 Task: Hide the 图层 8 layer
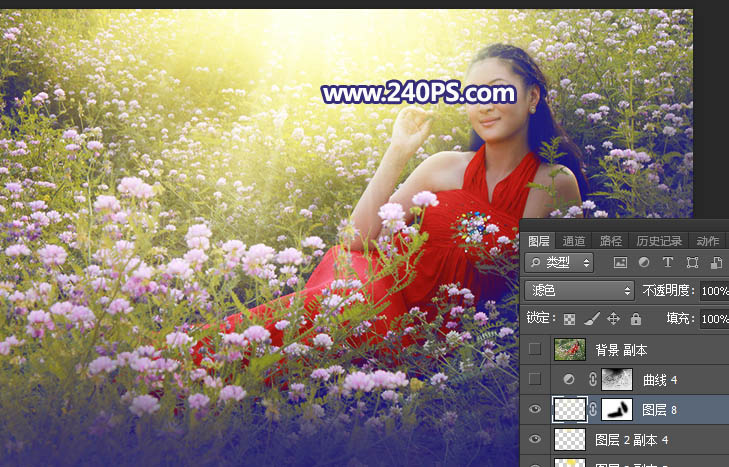tap(534, 409)
